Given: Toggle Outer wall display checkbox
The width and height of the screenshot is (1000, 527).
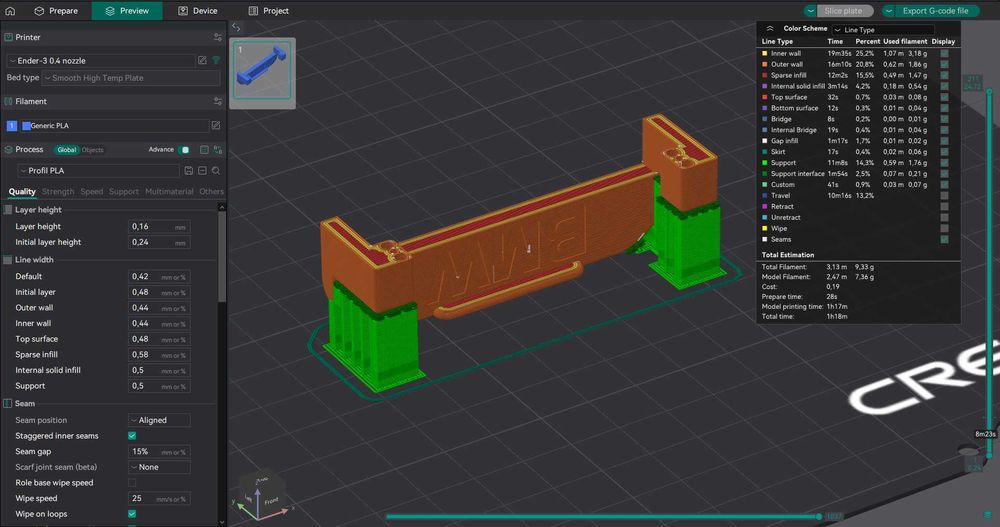Looking at the screenshot, I should pyautogui.click(x=945, y=64).
